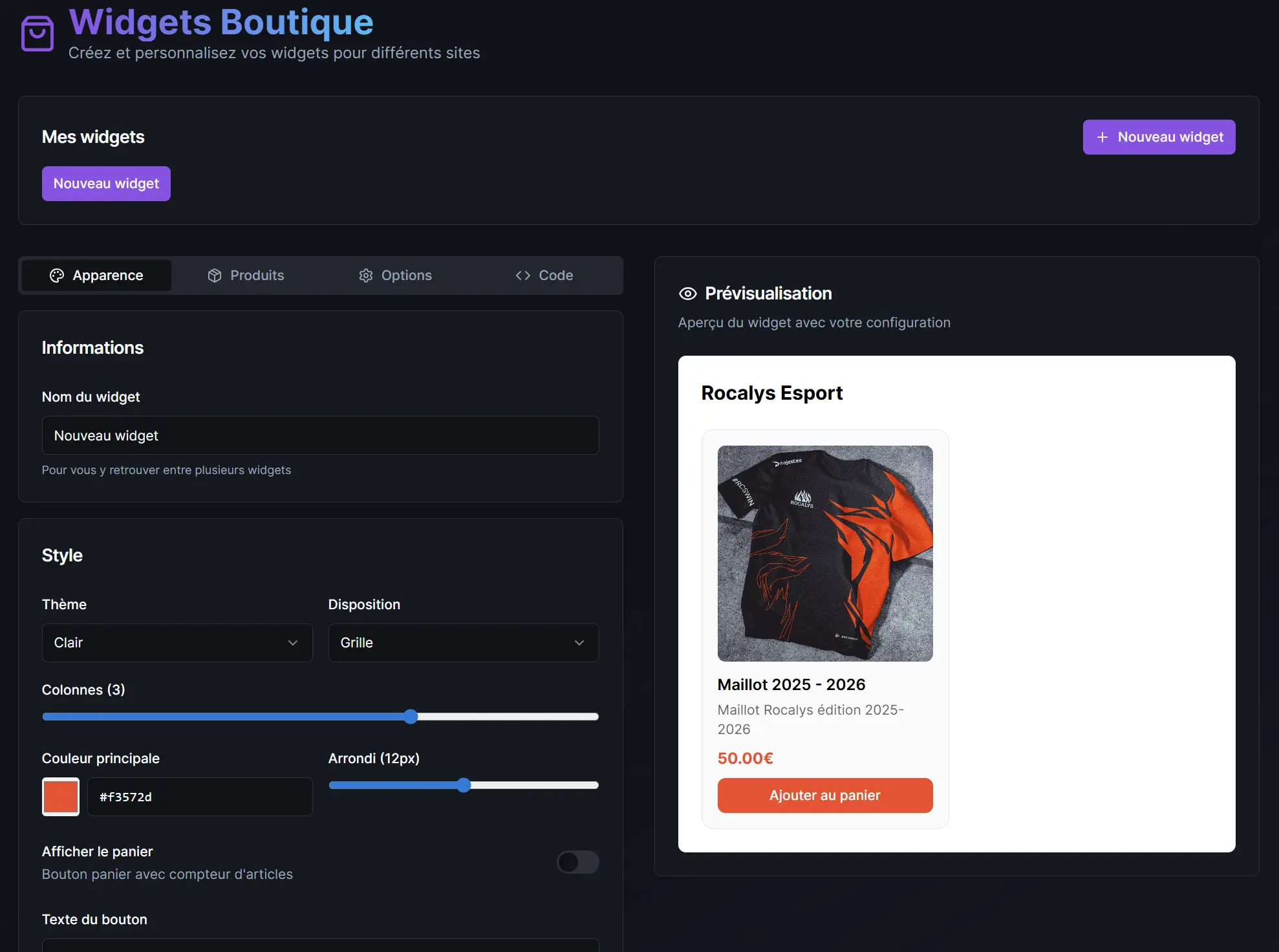
Task: Click the Nom du widget text field
Action: point(319,435)
